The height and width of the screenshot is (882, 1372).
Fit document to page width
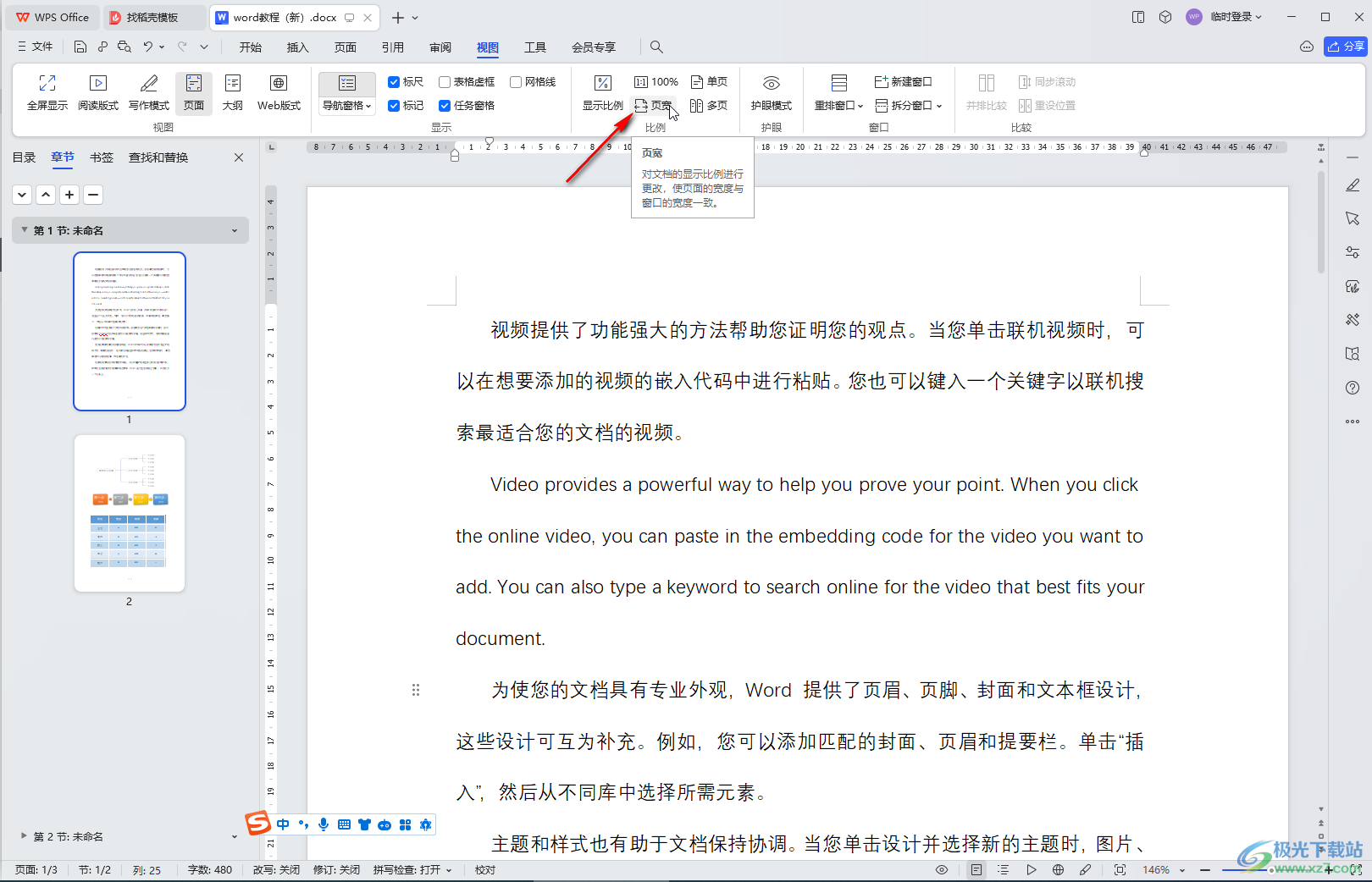tap(653, 106)
